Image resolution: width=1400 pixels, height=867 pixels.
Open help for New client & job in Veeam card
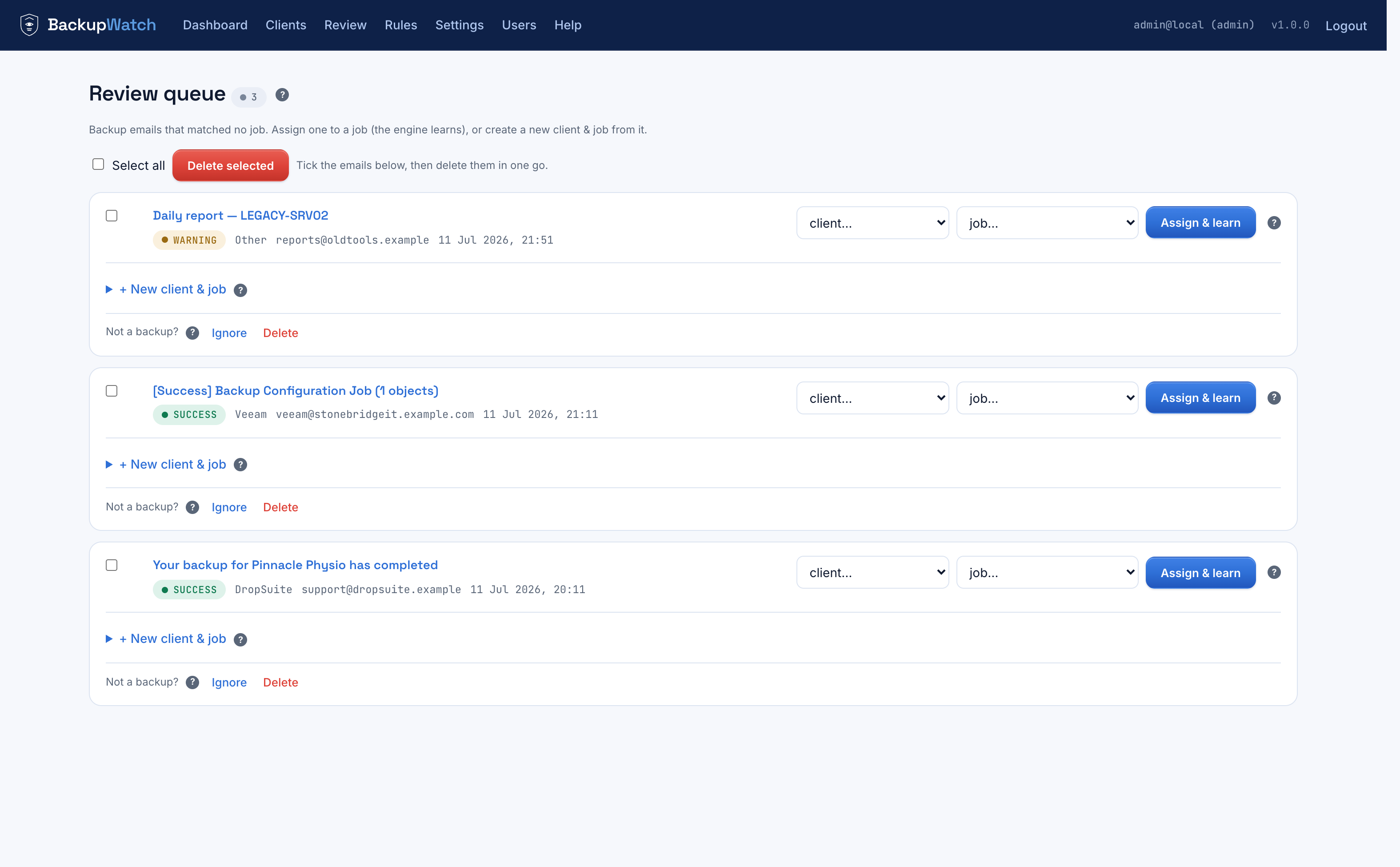(x=241, y=465)
